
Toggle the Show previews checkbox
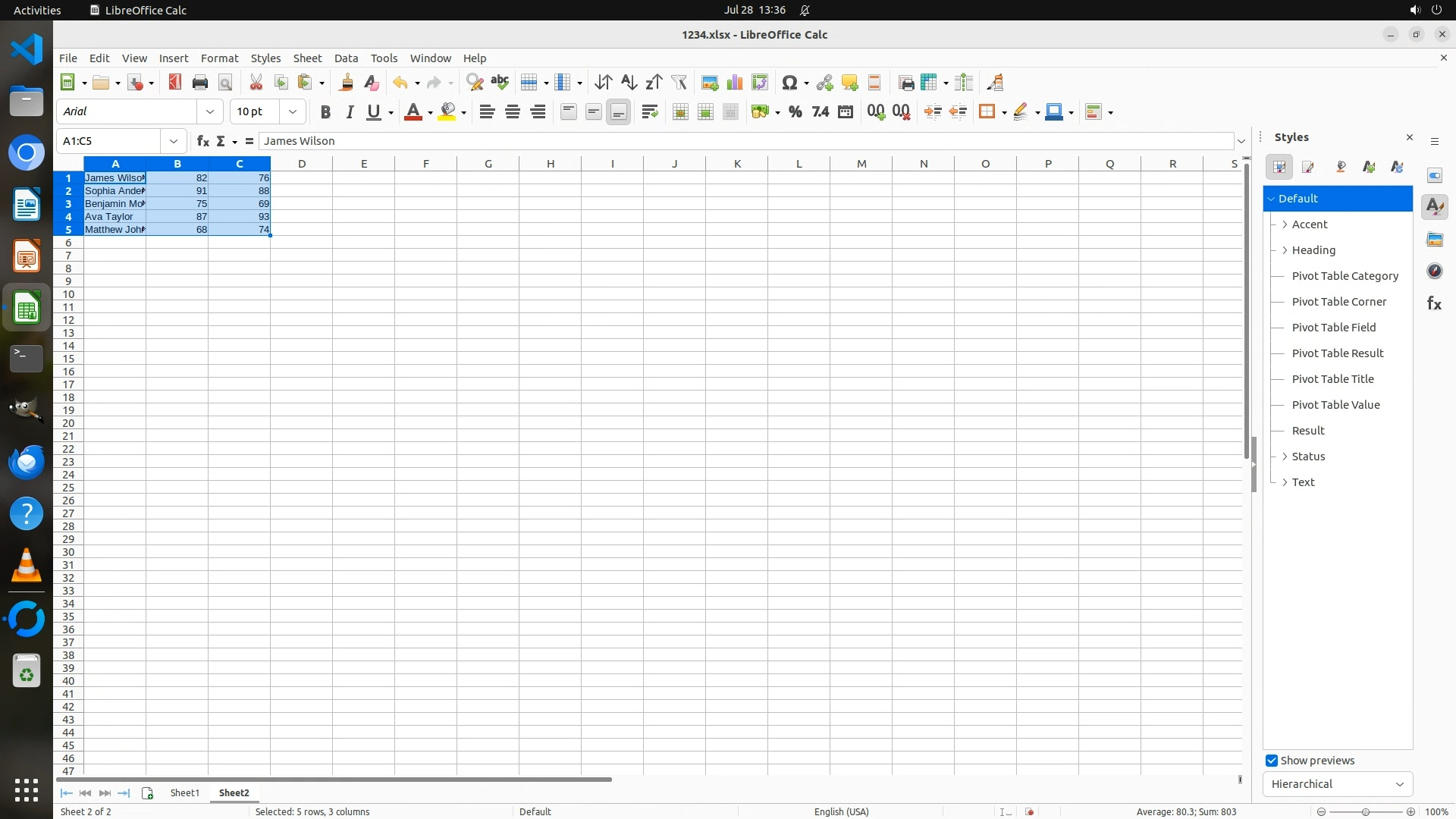click(x=1272, y=761)
